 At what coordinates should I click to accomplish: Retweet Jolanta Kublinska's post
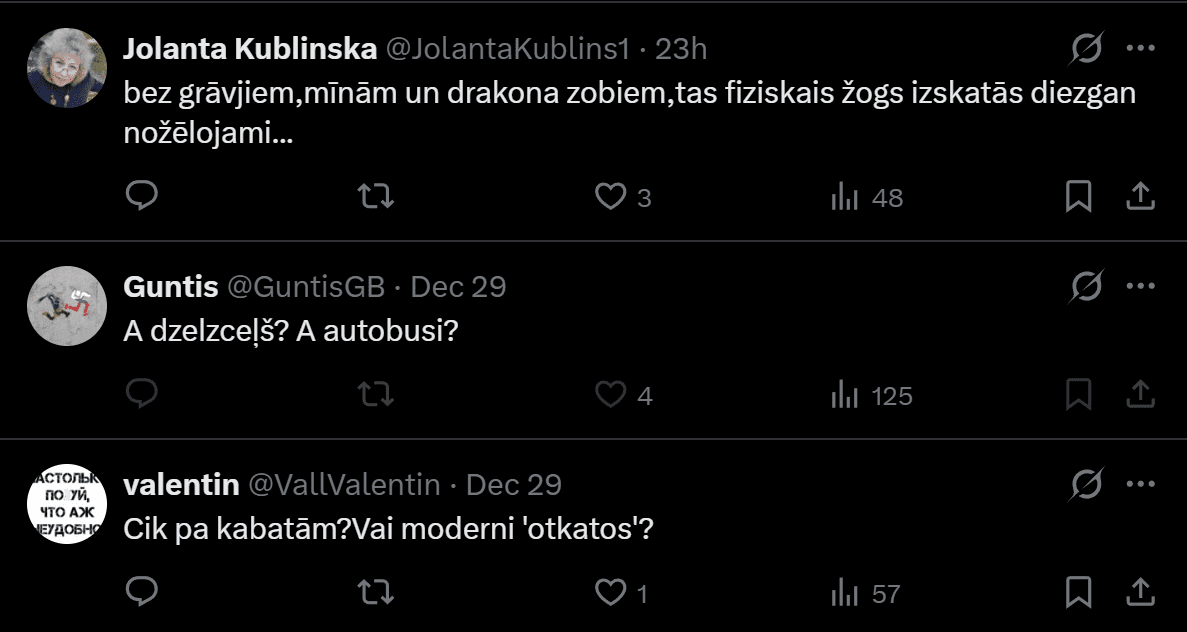click(x=376, y=196)
